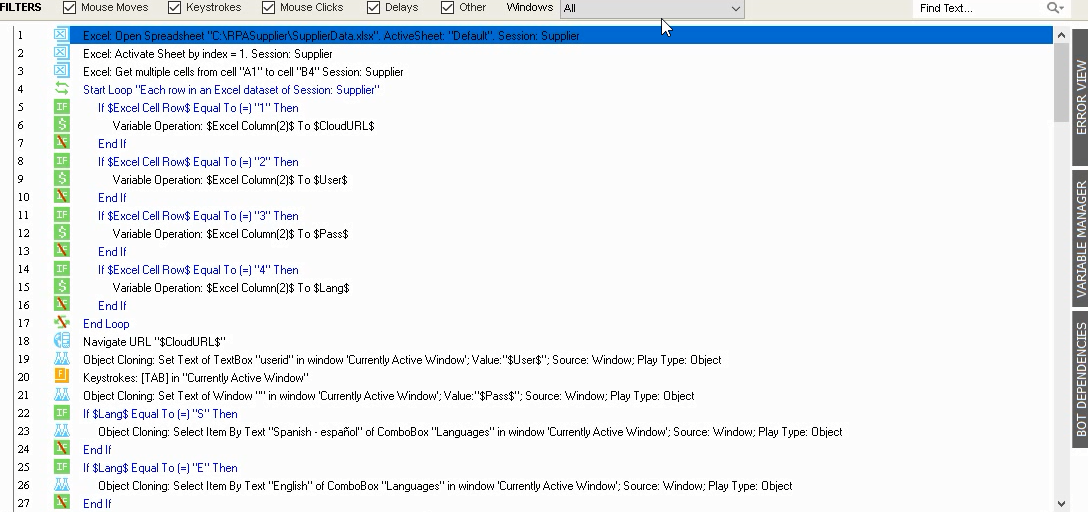The height and width of the screenshot is (512, 1088).
Task: Toggle the Delays filter checkbox
Action: (373, 8)
